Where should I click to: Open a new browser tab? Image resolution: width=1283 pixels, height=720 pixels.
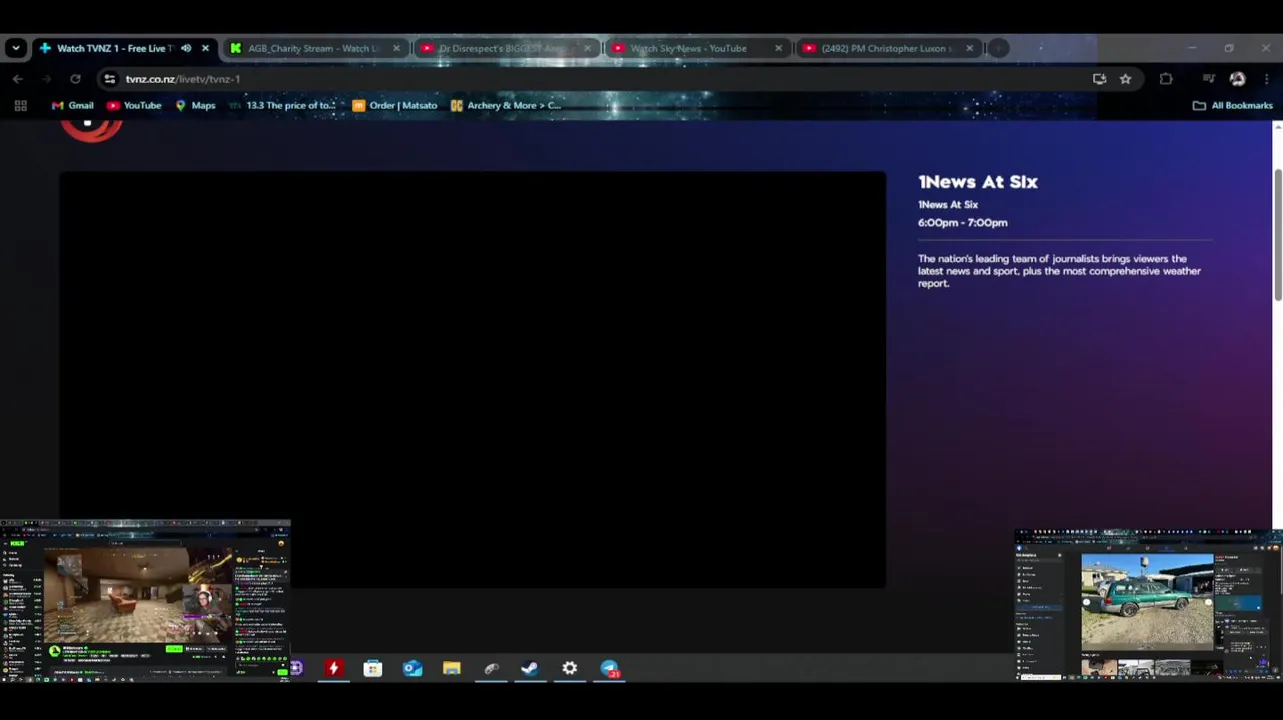[998, 48]
